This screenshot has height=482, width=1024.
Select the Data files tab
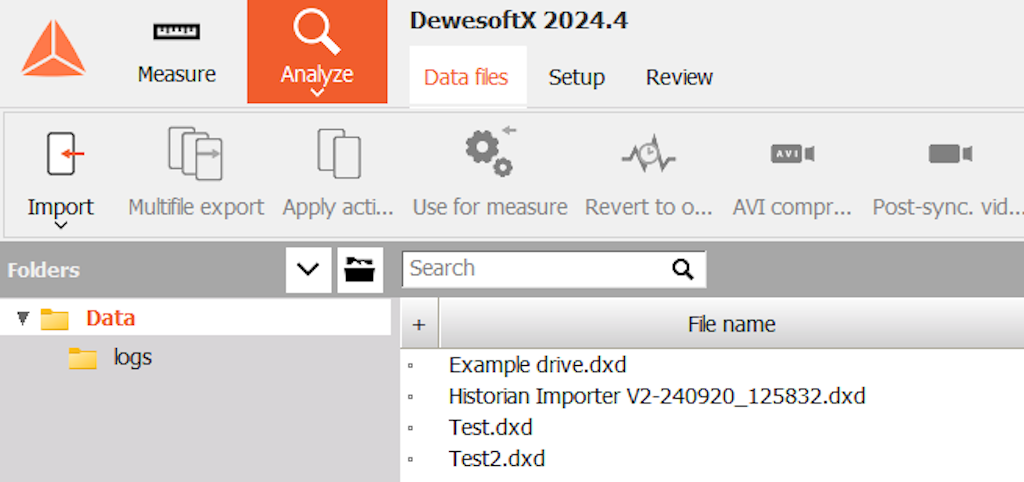tap(466, 77)
